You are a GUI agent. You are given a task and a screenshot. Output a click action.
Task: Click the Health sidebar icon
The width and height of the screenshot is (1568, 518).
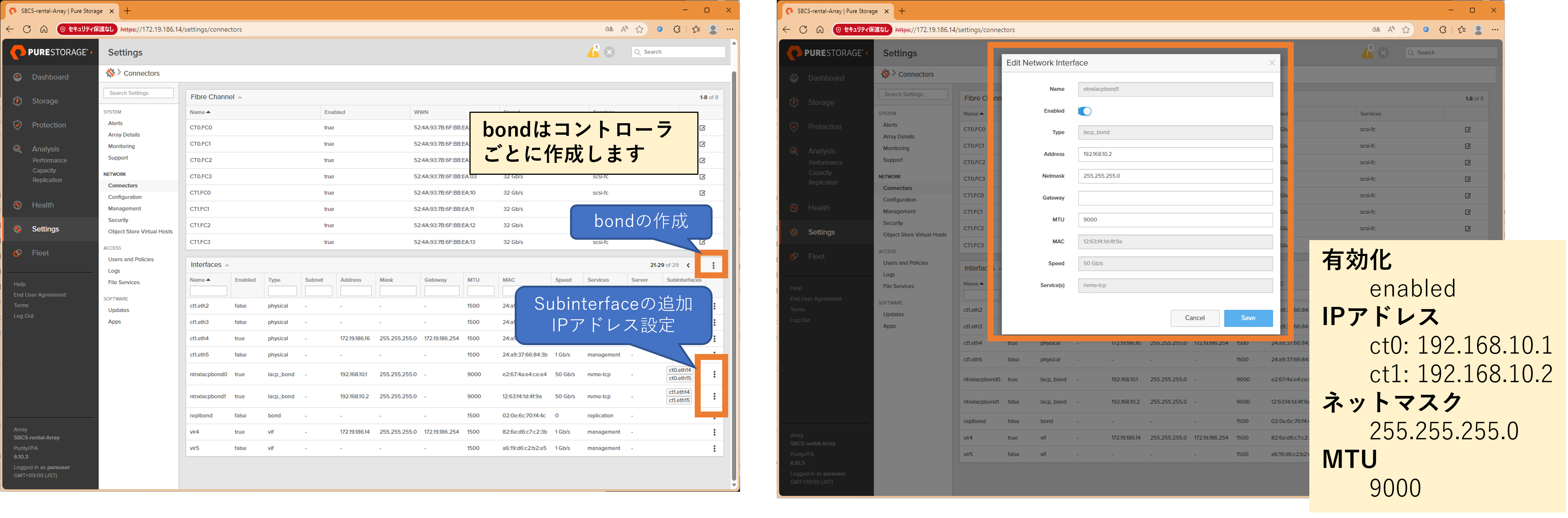pyautogui.click(x=18, y=205)
